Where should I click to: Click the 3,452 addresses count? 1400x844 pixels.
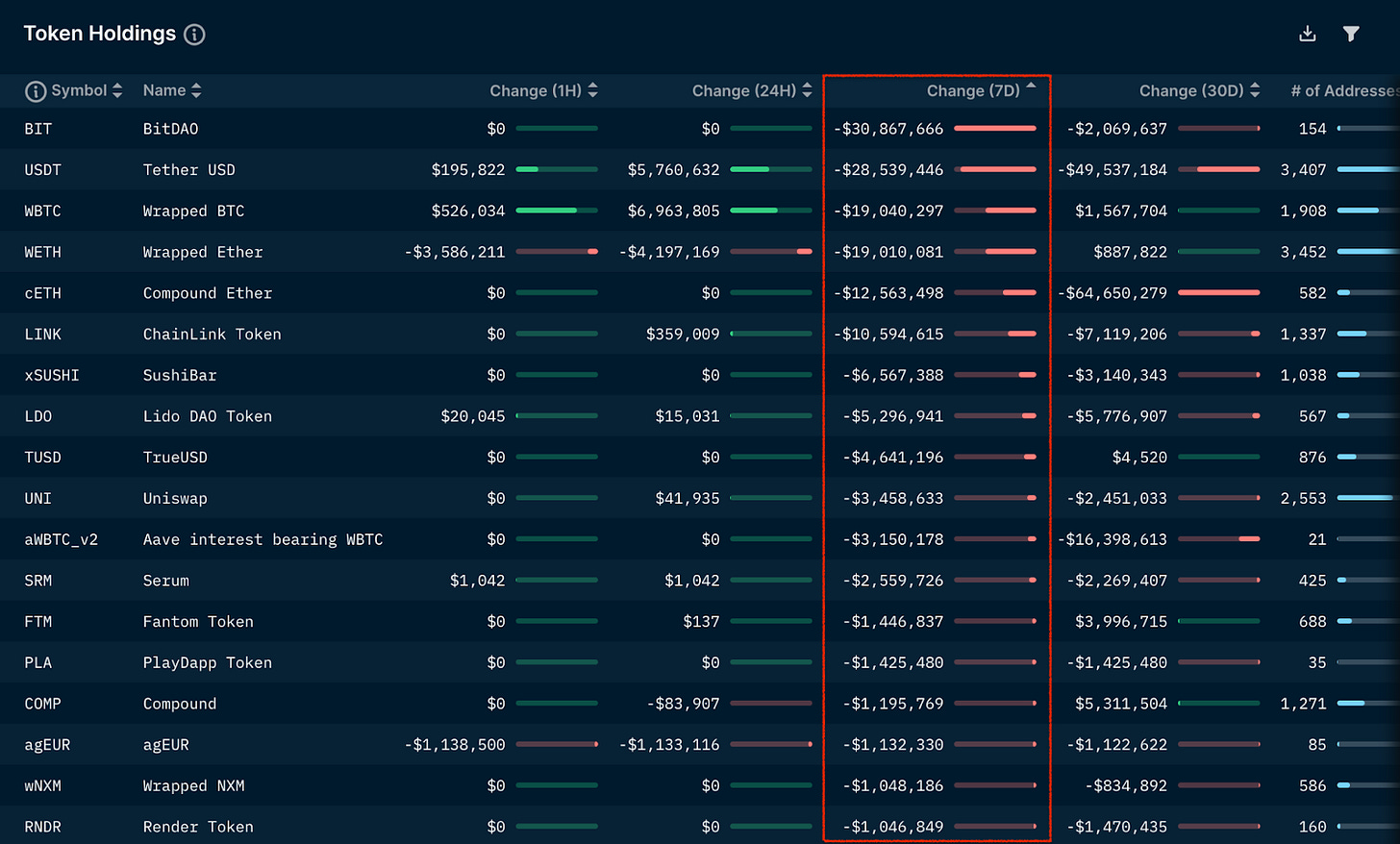[x=1303, y=252]
